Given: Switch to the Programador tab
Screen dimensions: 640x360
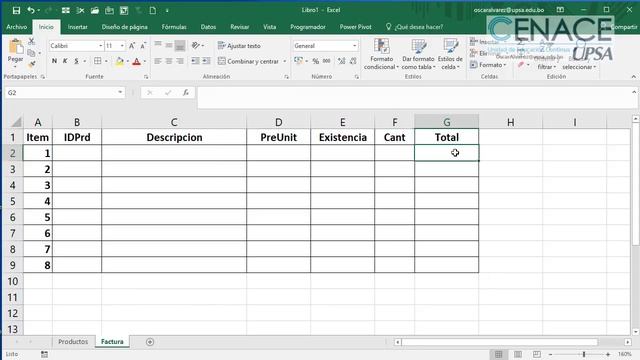Looking at the screenshot, I should coord(308,27).
